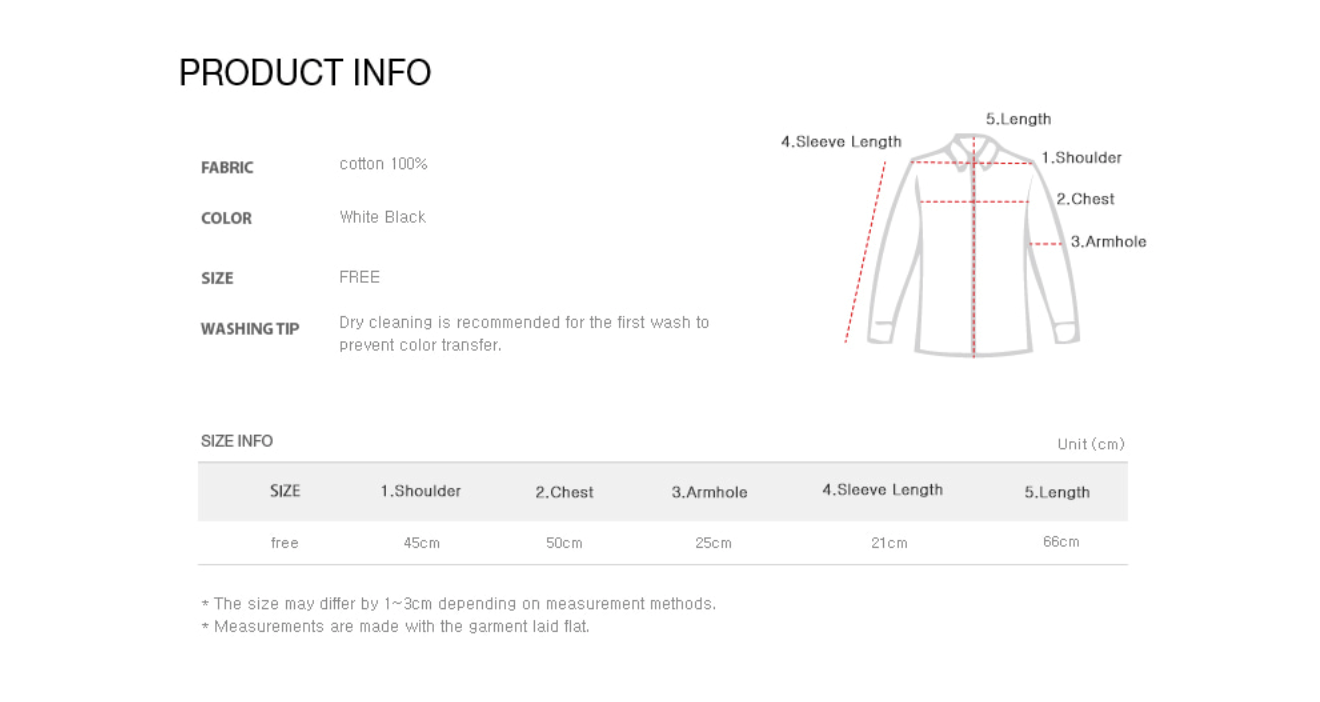Click the "cotton 100%" fabric value
The width and height of the screenshot is (1320, 702).
[383, 164]
